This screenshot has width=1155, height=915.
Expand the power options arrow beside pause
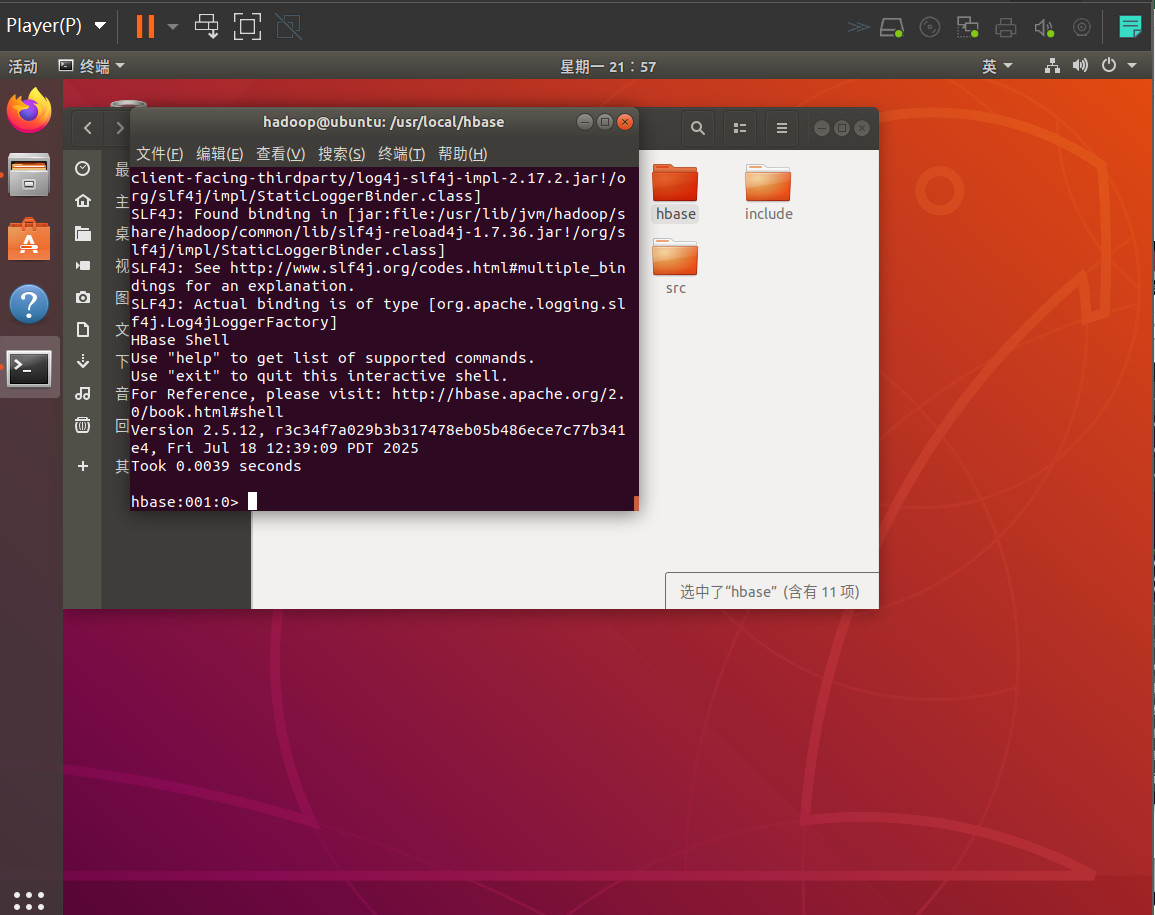tap(173, 27)
